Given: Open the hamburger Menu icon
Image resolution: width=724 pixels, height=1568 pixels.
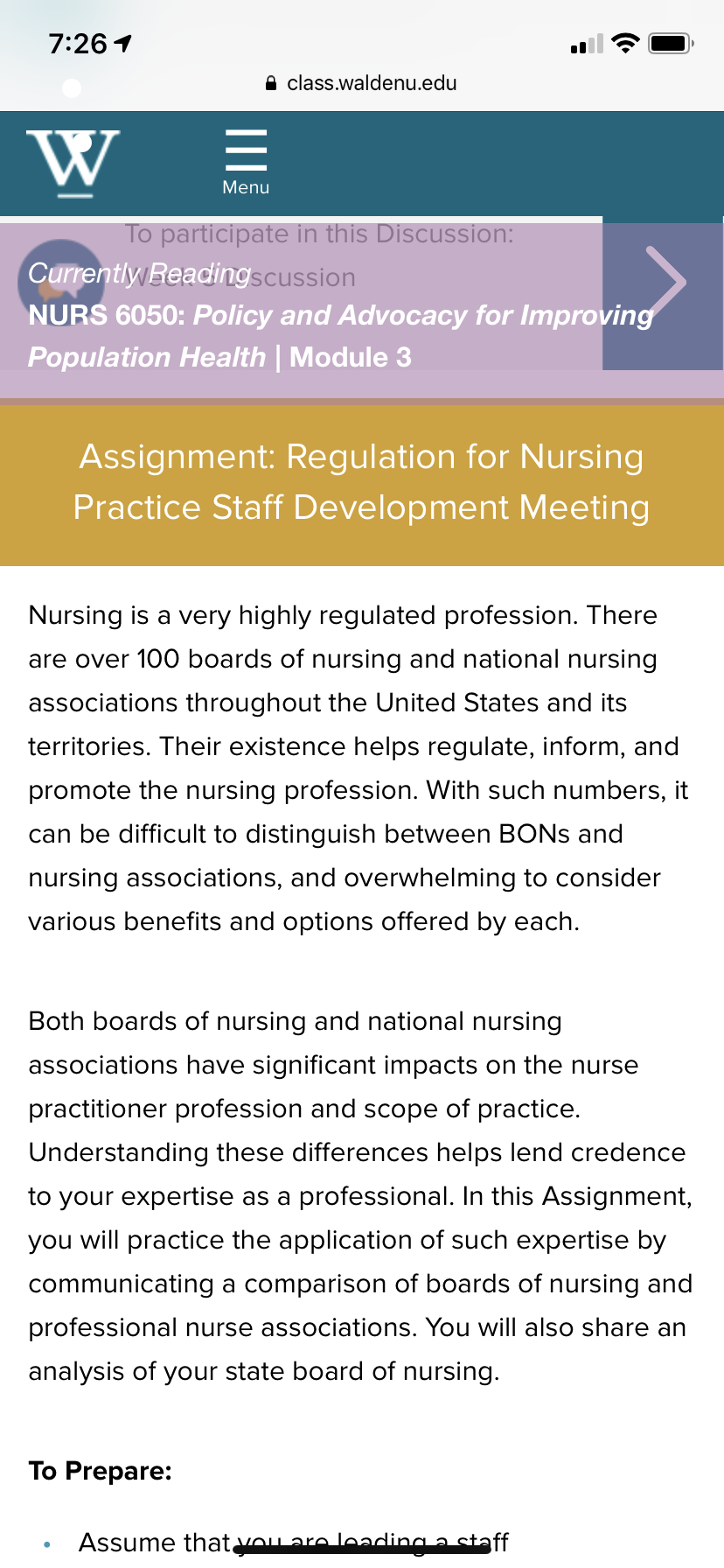Looking at the screenshot, I should point(246,150).
